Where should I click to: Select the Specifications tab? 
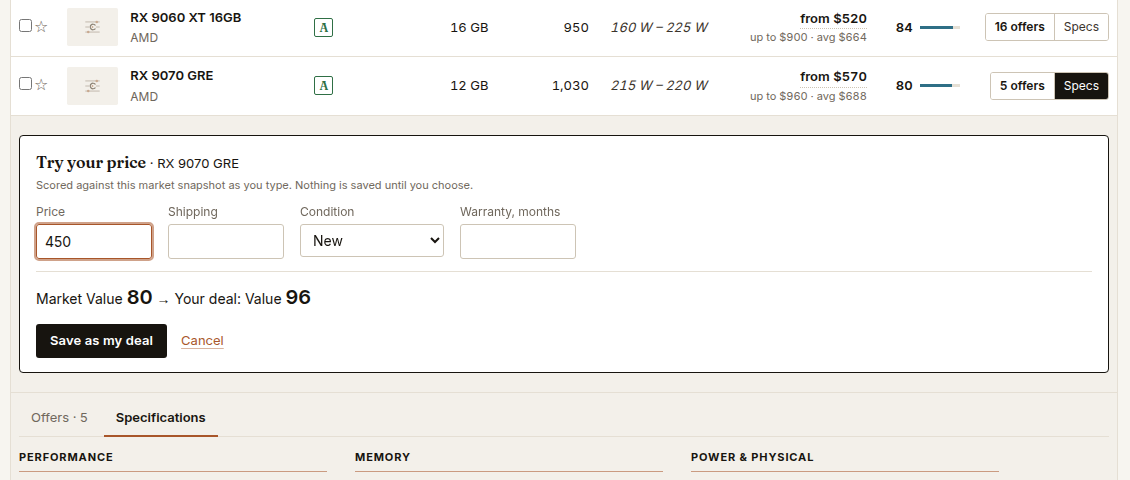(161, 418)
